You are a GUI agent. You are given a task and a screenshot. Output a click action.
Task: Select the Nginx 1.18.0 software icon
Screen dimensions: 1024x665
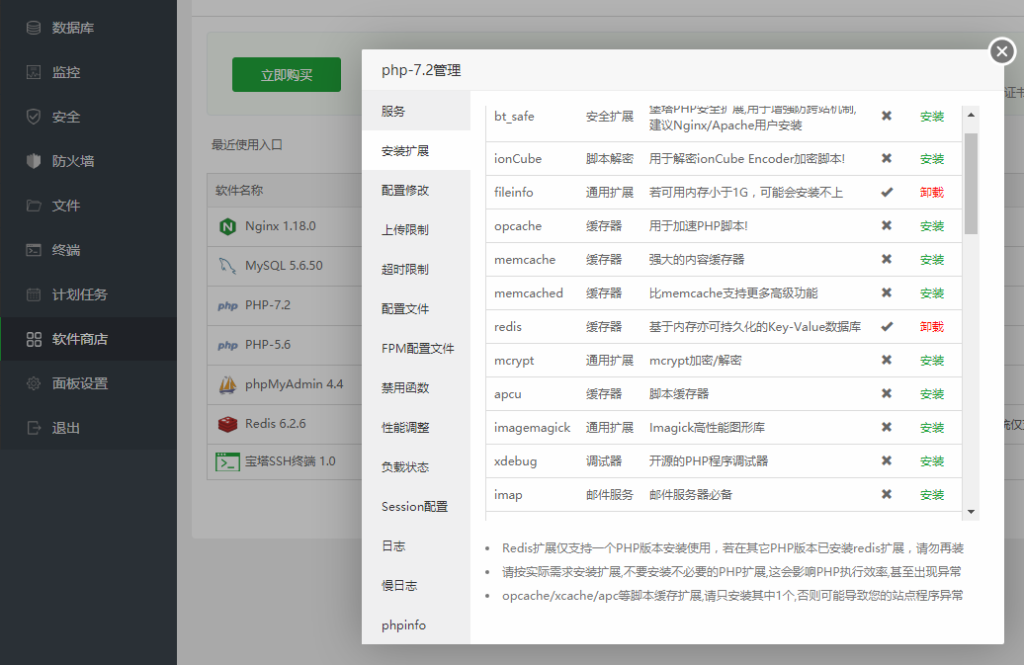(228, 227)
